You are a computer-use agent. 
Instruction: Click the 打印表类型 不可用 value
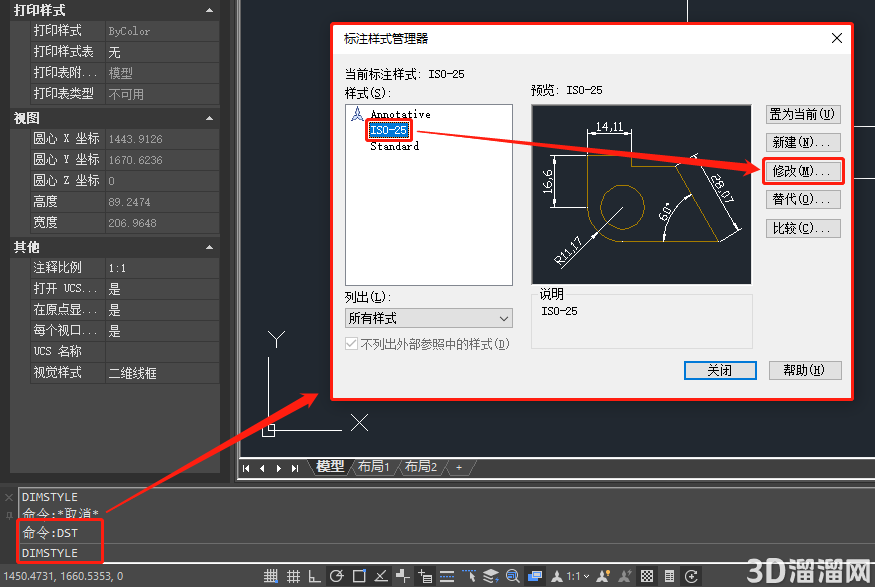[x=162, y=94]
